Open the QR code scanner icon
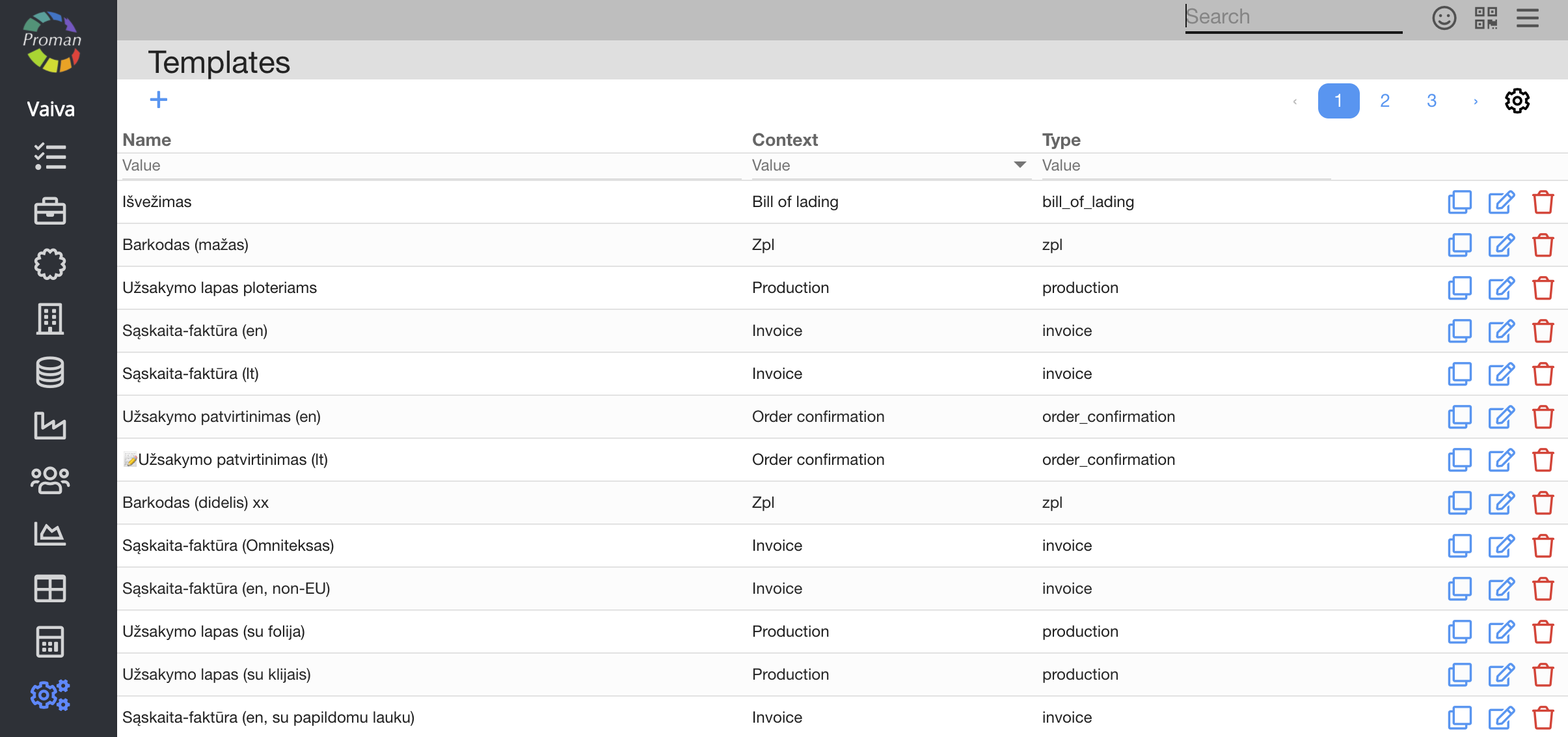Screen dimensions: 1568x737 click(x=1485, y=18)
